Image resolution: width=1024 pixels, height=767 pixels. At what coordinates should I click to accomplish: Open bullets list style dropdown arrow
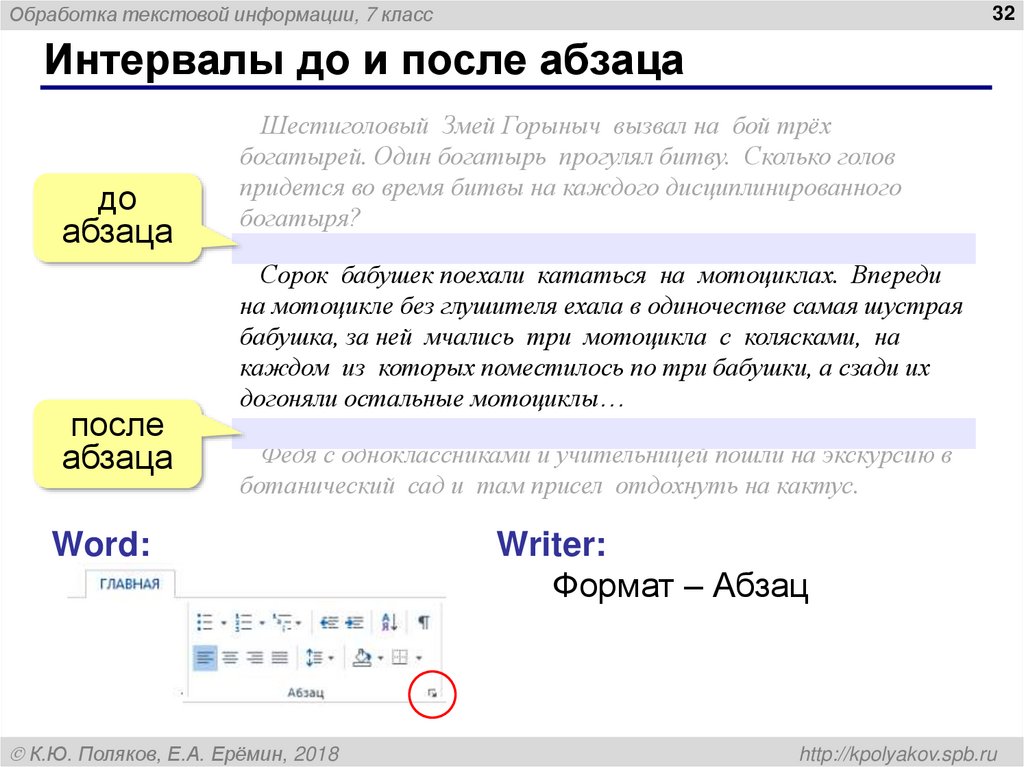point(224,623)
